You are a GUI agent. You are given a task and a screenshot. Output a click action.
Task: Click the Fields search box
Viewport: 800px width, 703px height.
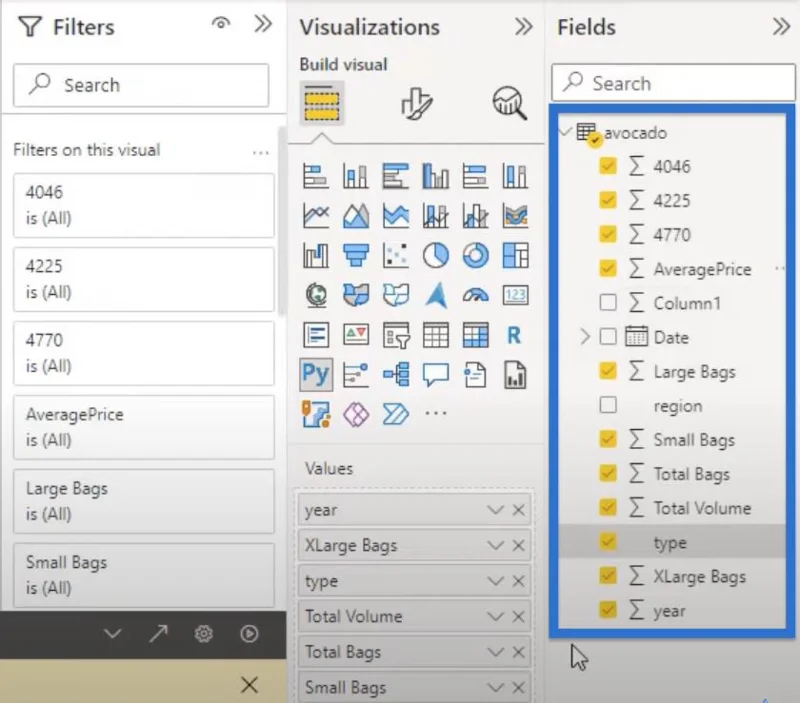coord(673,83)
